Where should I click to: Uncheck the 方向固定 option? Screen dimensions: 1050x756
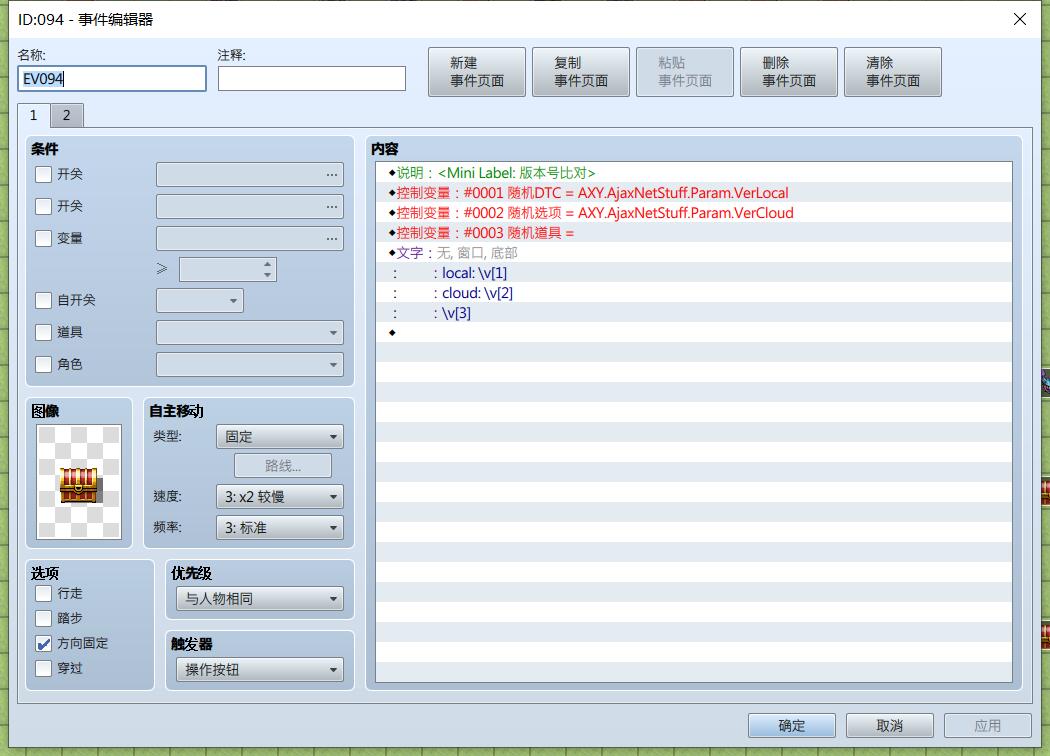[x=44, y=644]
